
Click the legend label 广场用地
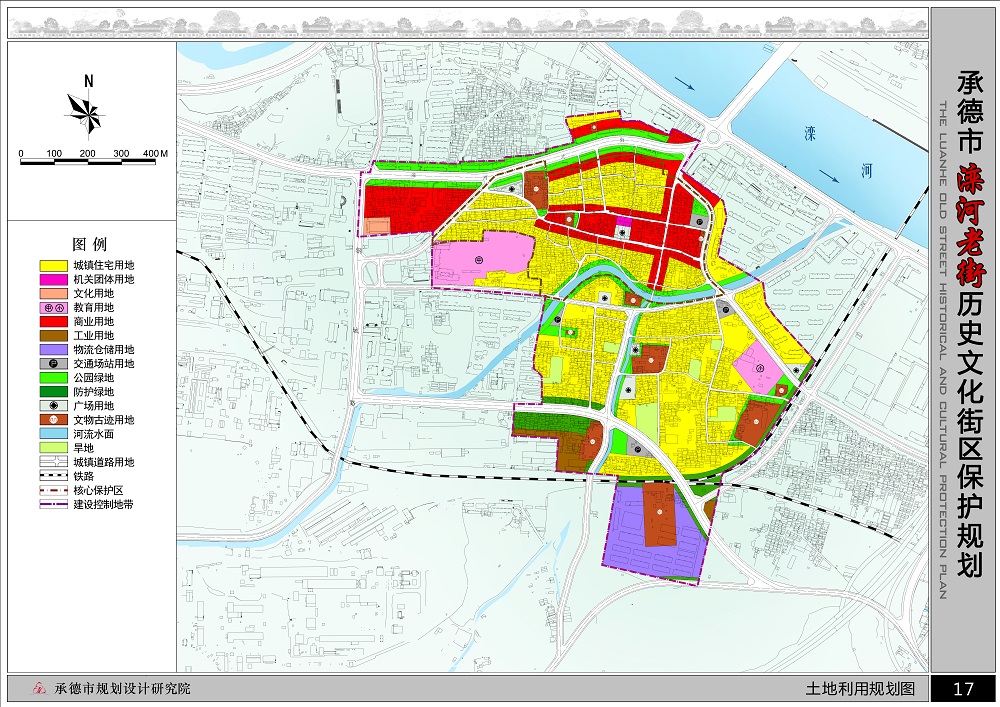[x=94, y=405]
